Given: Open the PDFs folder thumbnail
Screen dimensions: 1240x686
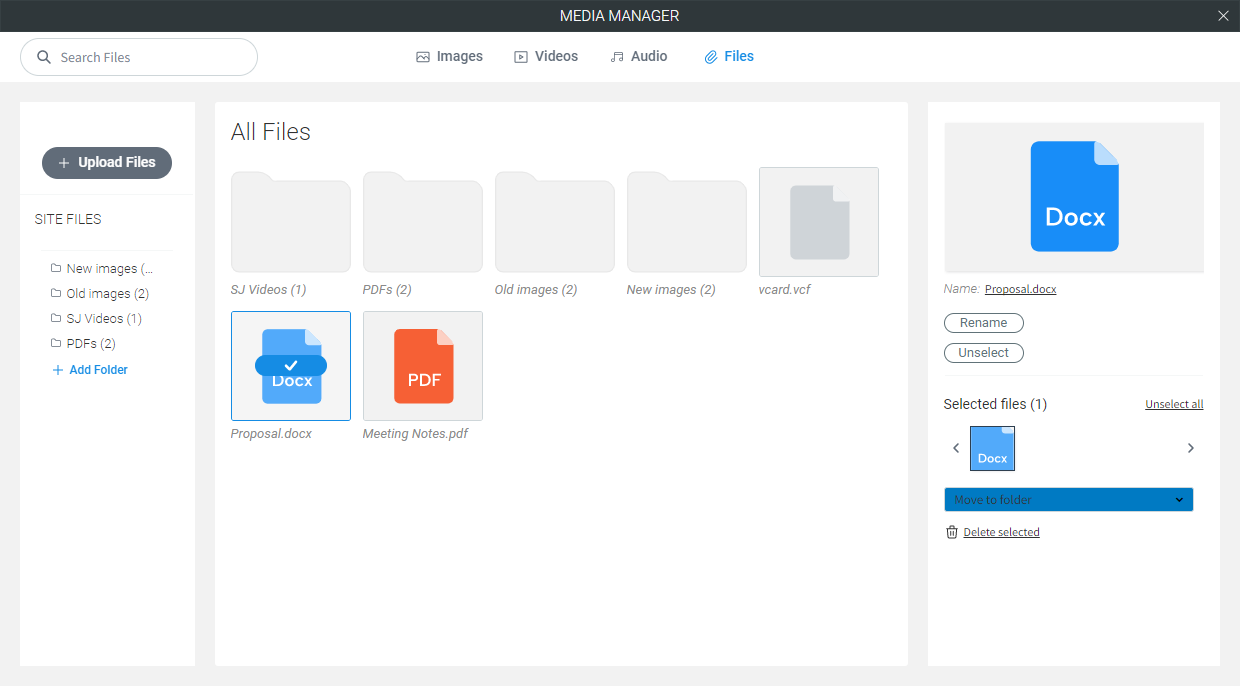Looking at the screenshot, I should (x=423, y=222).
